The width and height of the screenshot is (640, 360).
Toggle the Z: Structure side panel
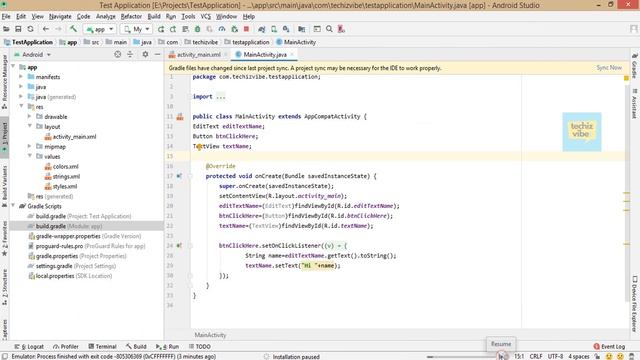point(4,287)
